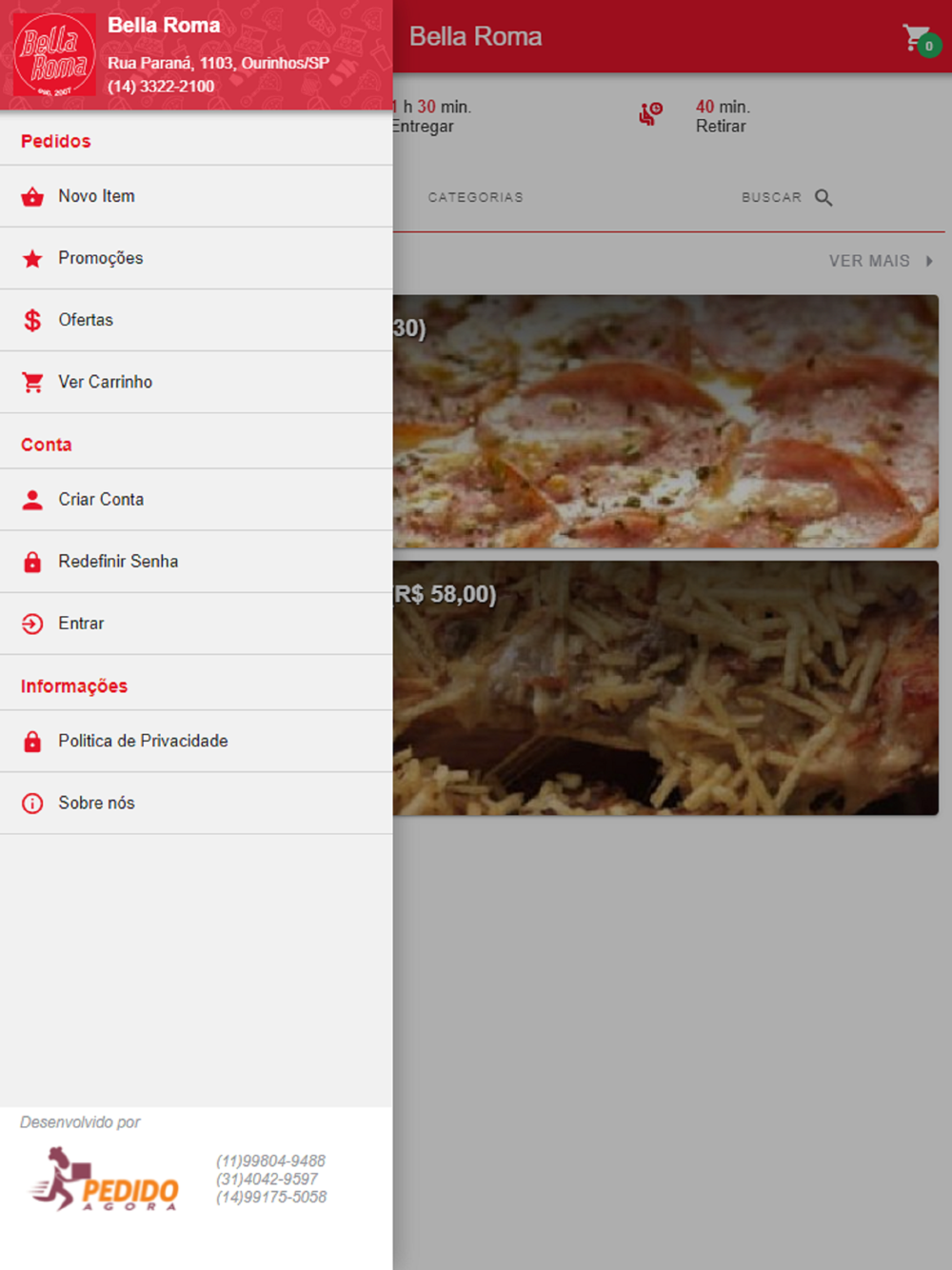Select the Ofertas menu entry
Viewport: 952px width, 1270px height.
[x=196, y=320]
